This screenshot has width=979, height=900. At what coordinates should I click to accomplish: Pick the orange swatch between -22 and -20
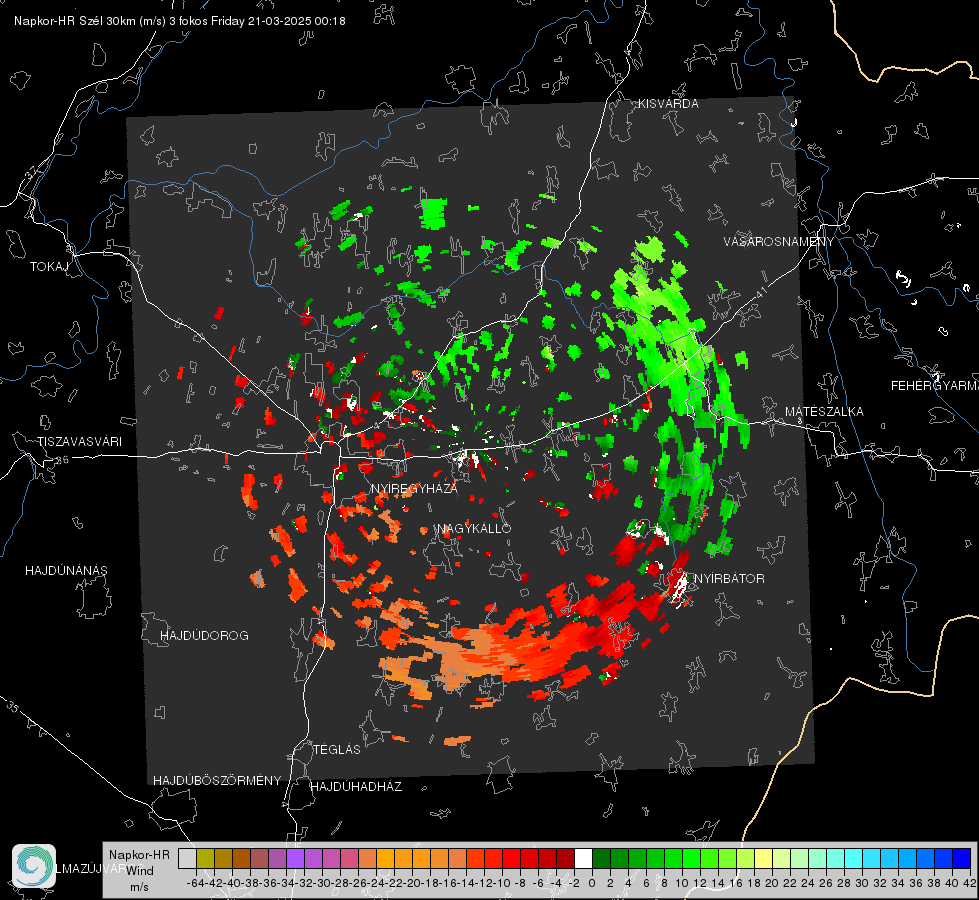[x=403, y=858]
